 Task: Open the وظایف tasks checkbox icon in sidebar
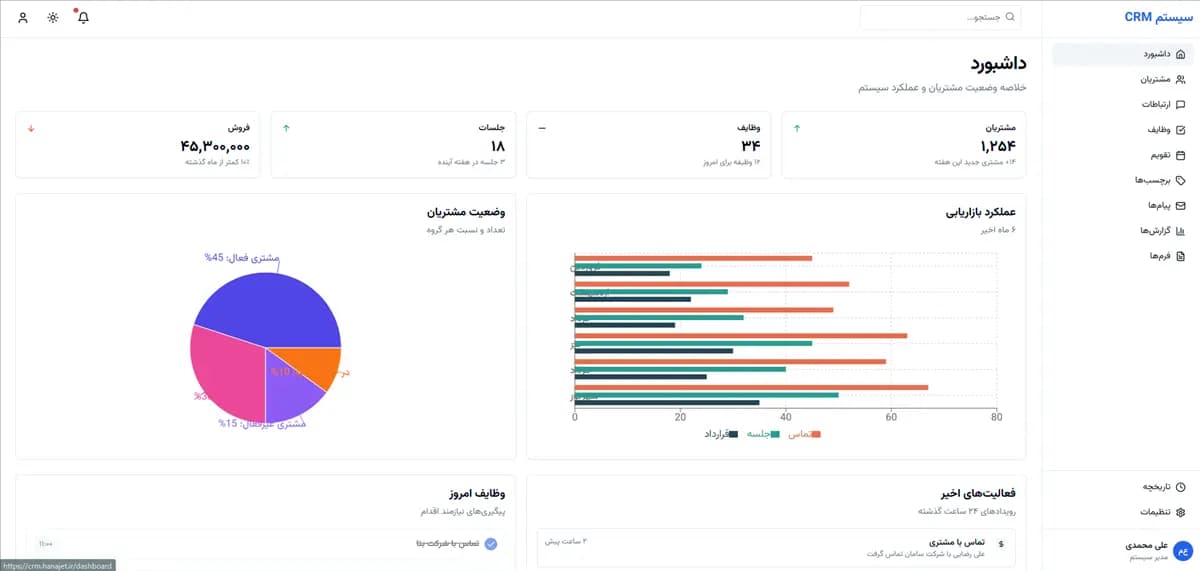point(1180,130)
